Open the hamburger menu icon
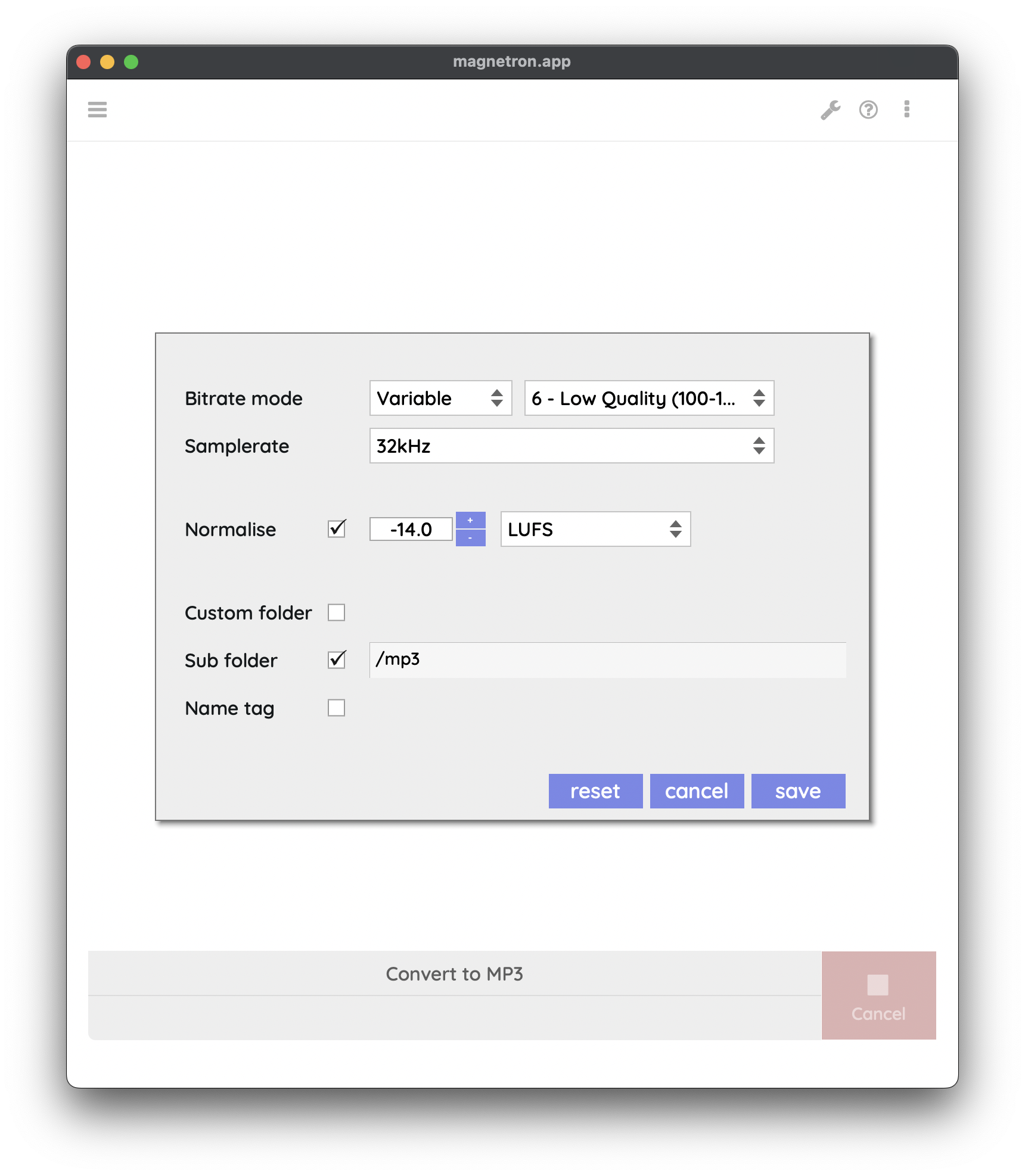This screenshot has height=1176, width=1025. point(97,110)
